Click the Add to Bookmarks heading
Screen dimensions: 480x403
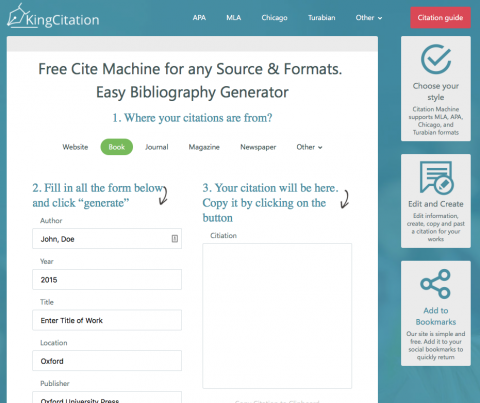point(436,316)
